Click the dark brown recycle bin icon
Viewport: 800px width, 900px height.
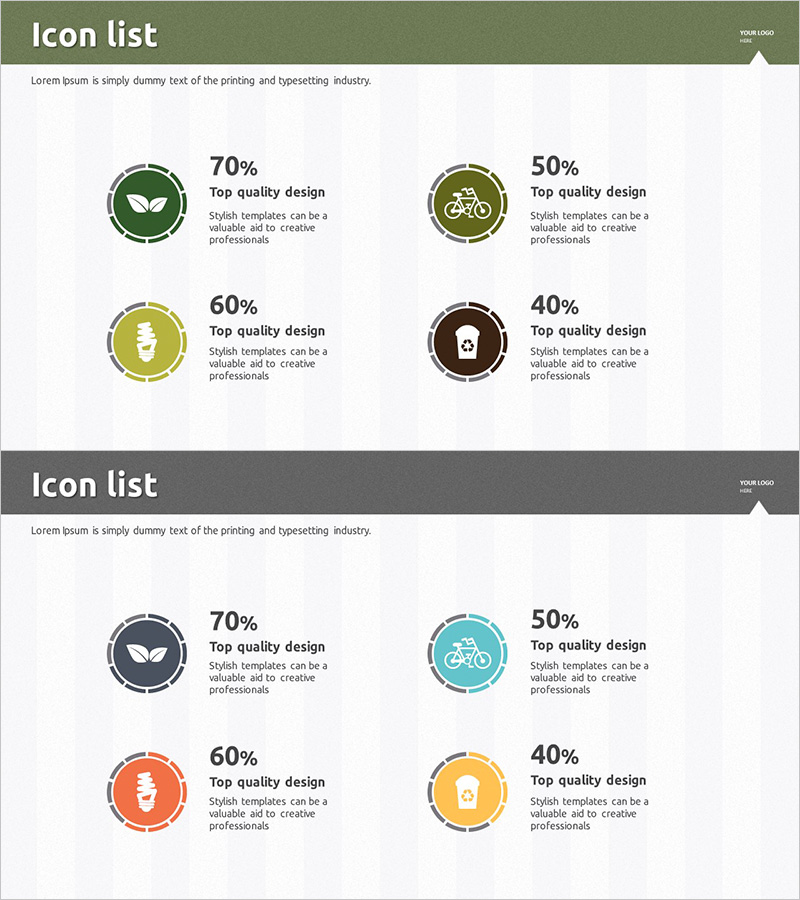[468, 342]
